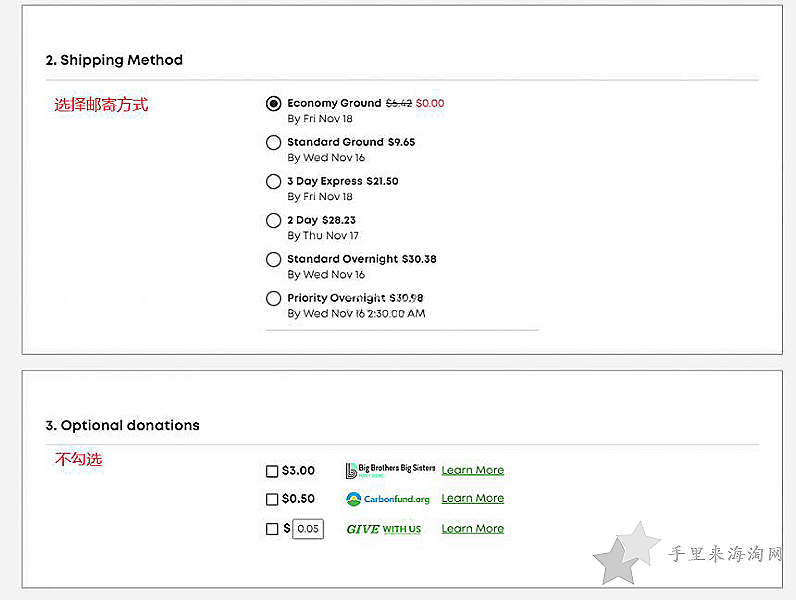Image resolution: width=796 pixels, height=600 pixels.
Task: Select Standard Overnight $30.38 shipping
Action: [x=273, y=259]
